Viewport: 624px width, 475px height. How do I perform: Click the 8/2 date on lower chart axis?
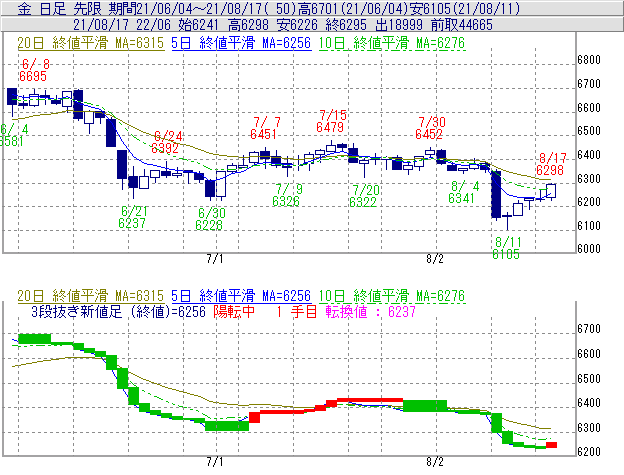click(435, 462)
